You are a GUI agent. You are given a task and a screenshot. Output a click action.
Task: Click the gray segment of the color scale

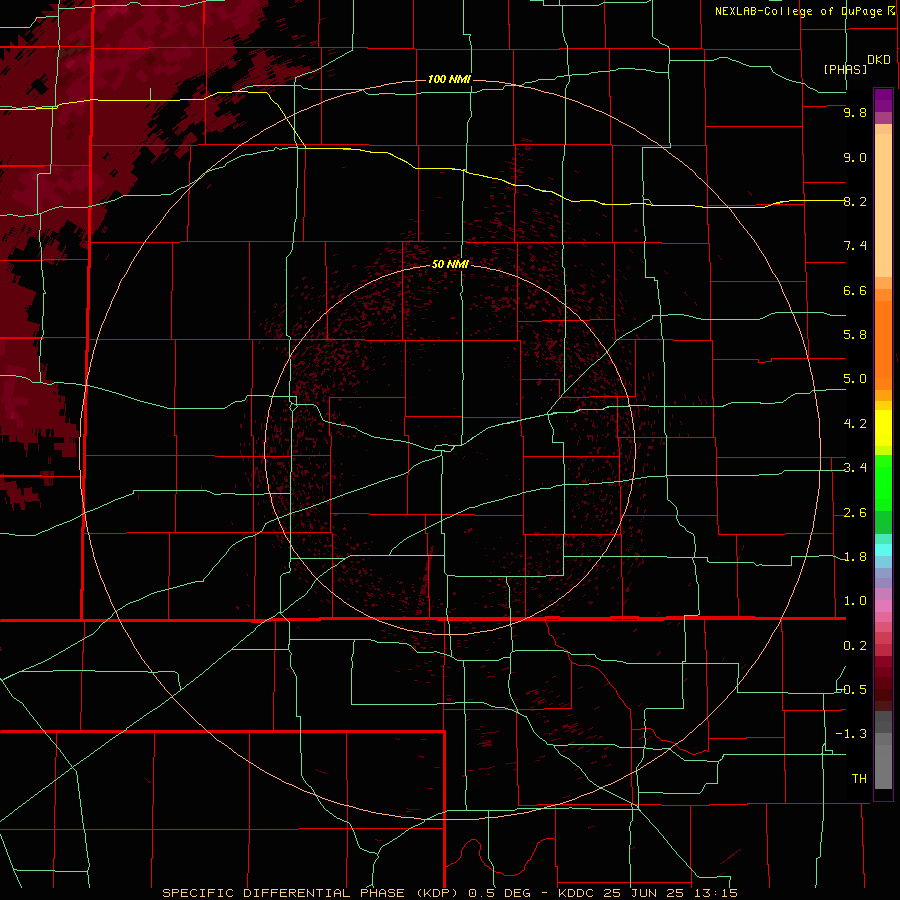pyautogui.click(x=883, y=752)
